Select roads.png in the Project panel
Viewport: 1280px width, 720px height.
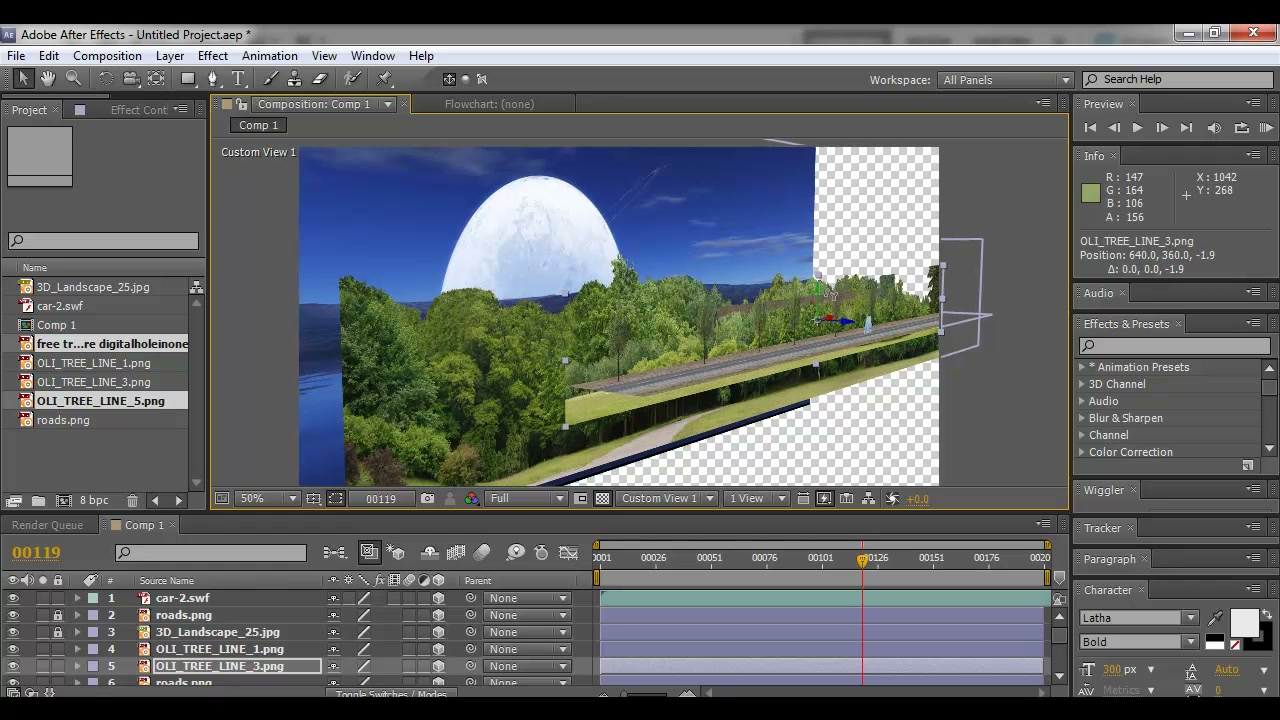tap(63, 420)
